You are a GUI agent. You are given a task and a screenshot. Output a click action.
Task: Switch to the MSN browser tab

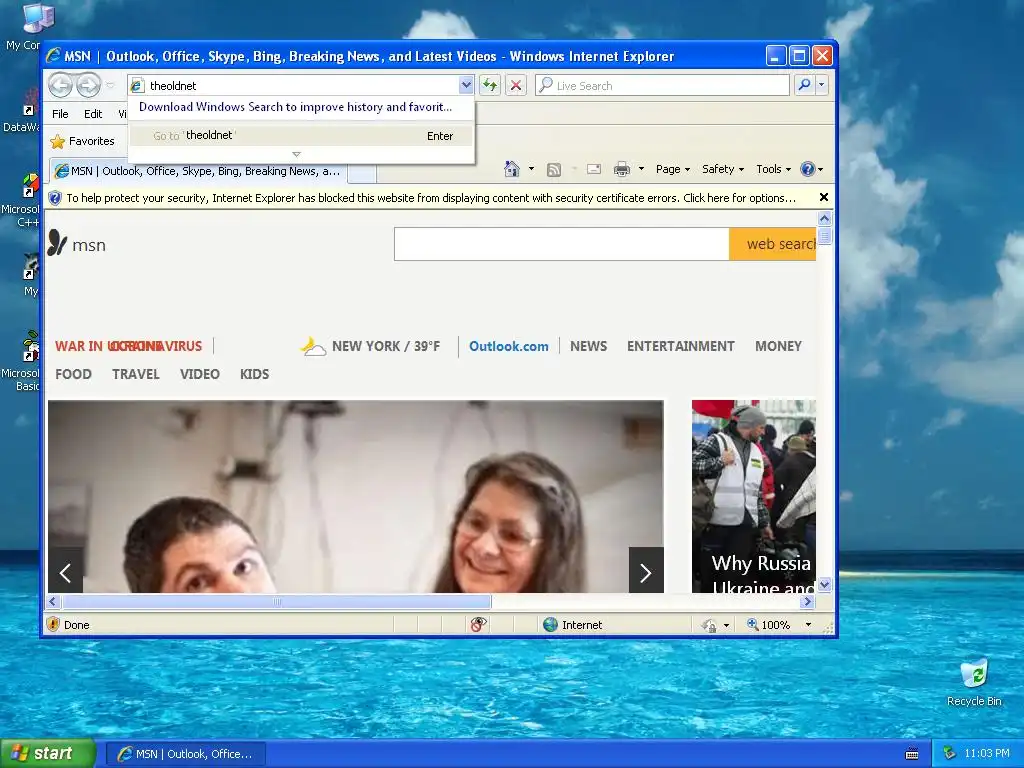198,171
